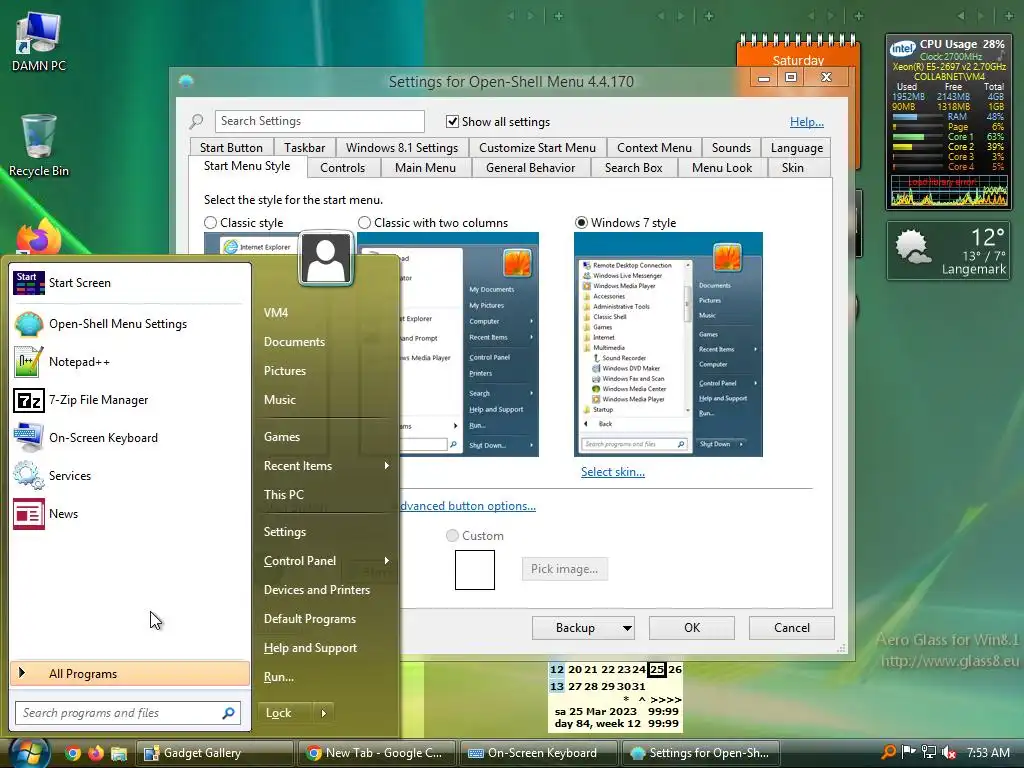
Task: Click the search magnifier in start menu
Action: [228, 713]
